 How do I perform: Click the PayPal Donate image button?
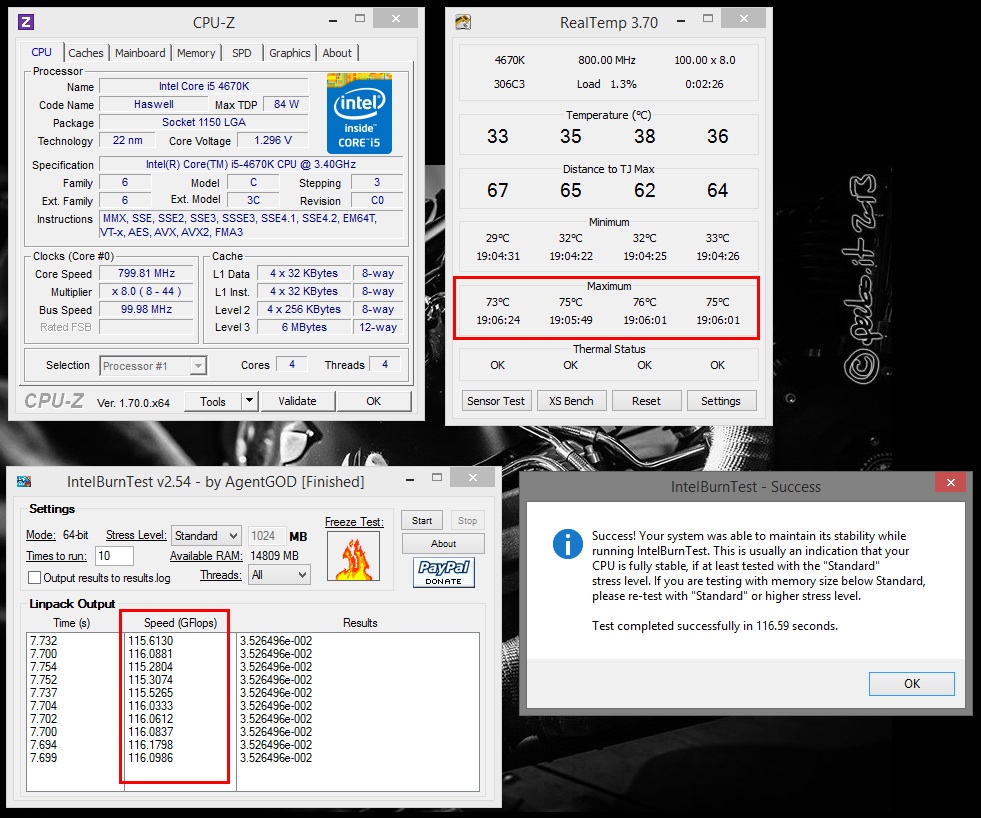(444, 572)
